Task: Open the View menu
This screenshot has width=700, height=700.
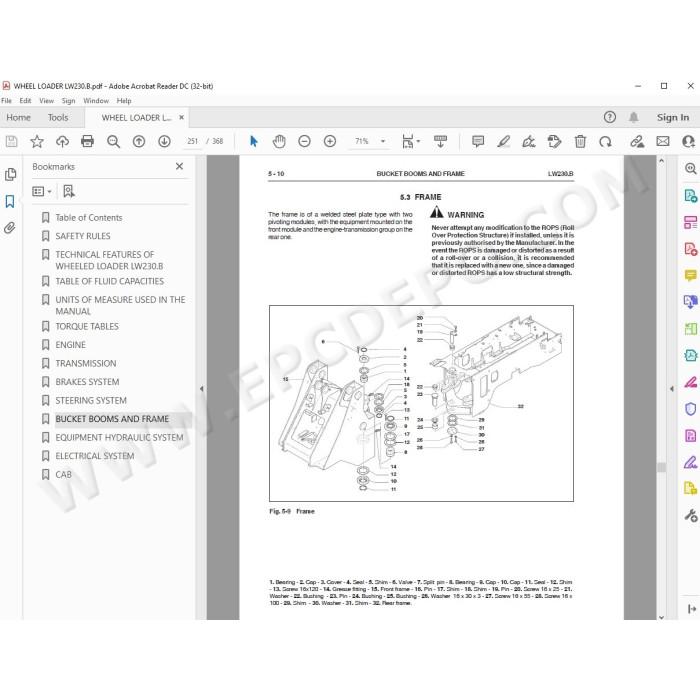Action: coord(46,101)
